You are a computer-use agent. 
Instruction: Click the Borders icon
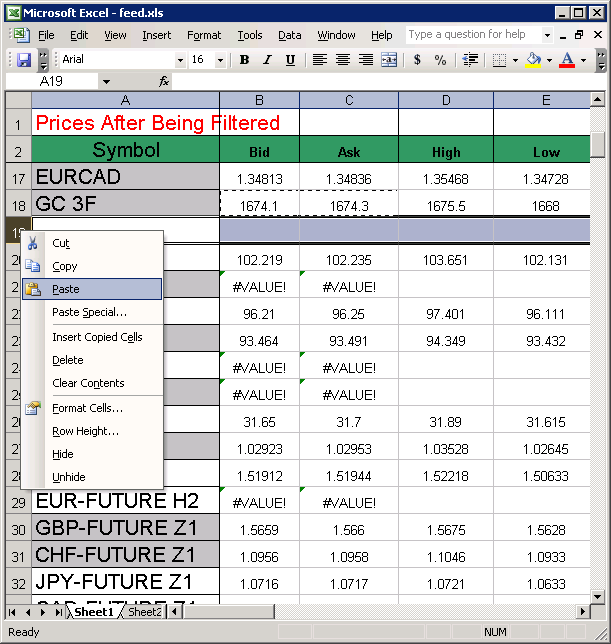pyautogui.click(x=499, y=60)
